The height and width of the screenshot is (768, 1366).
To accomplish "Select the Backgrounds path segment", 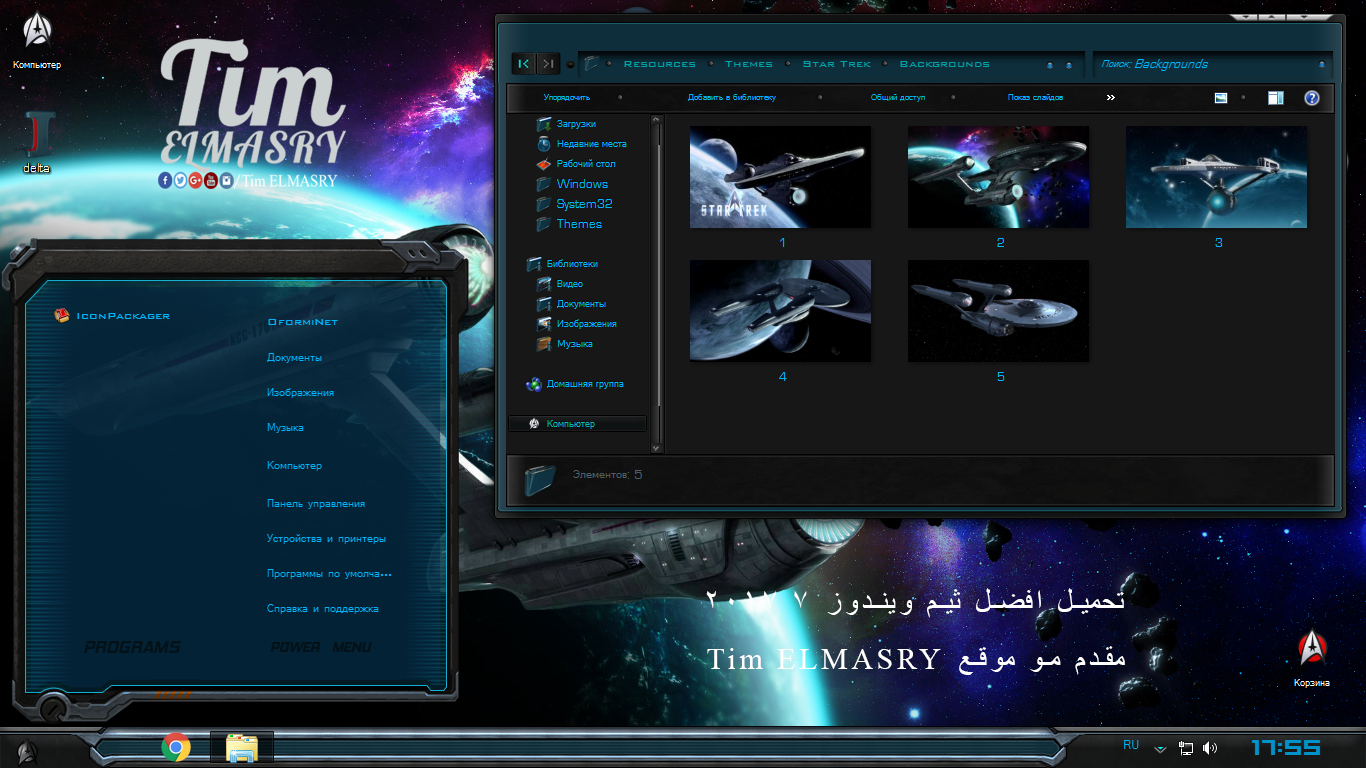I will click(945, 64).
